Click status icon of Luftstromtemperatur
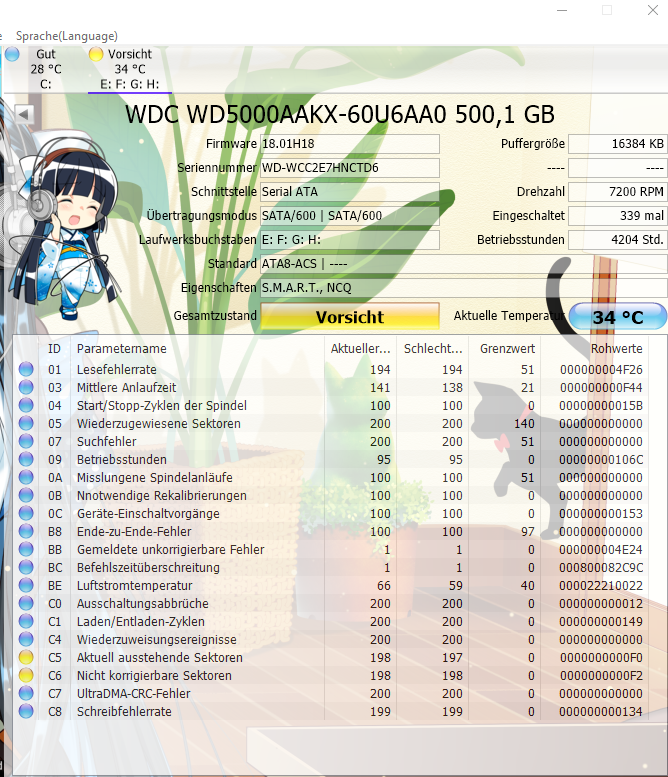 (x=26, y=585)
